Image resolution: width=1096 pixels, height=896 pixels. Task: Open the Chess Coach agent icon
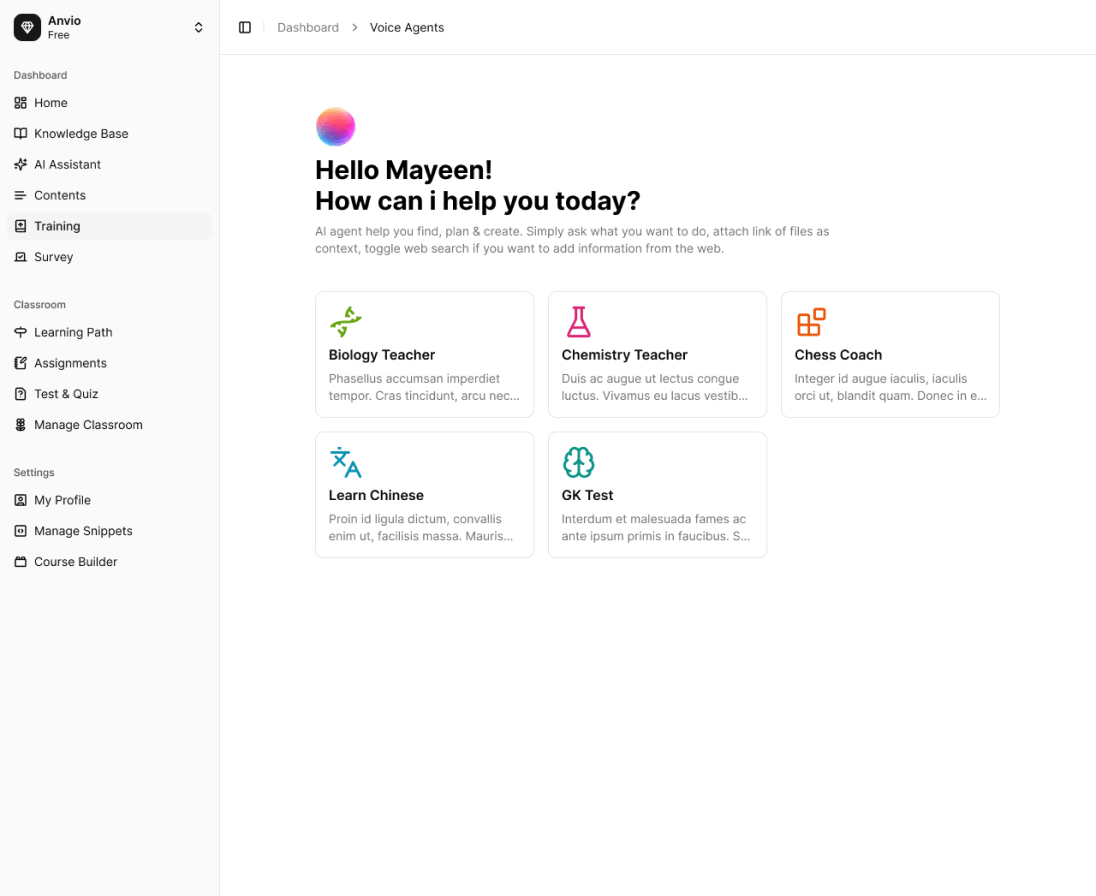811,320
